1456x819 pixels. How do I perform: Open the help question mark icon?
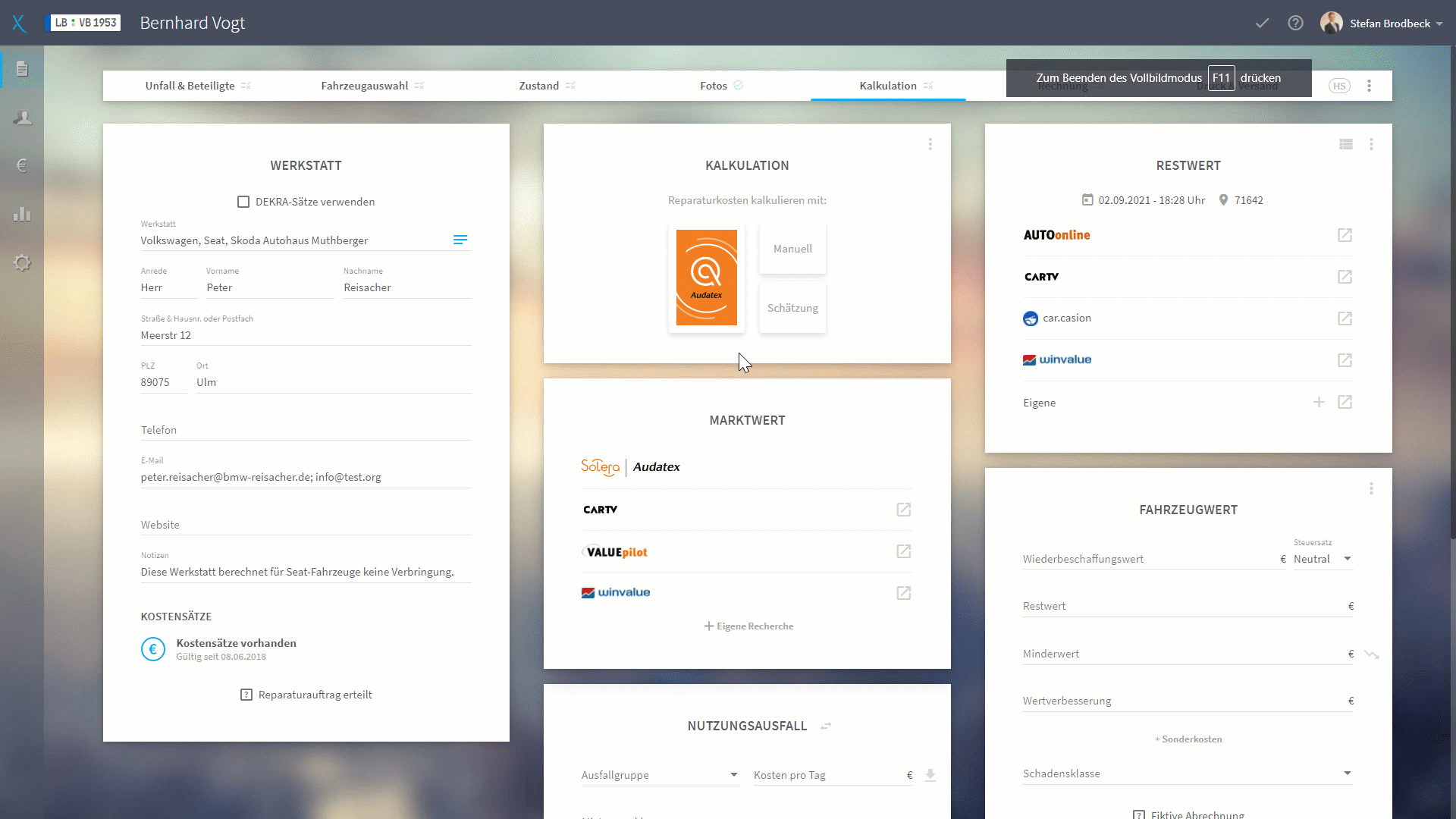(1295, 23)
